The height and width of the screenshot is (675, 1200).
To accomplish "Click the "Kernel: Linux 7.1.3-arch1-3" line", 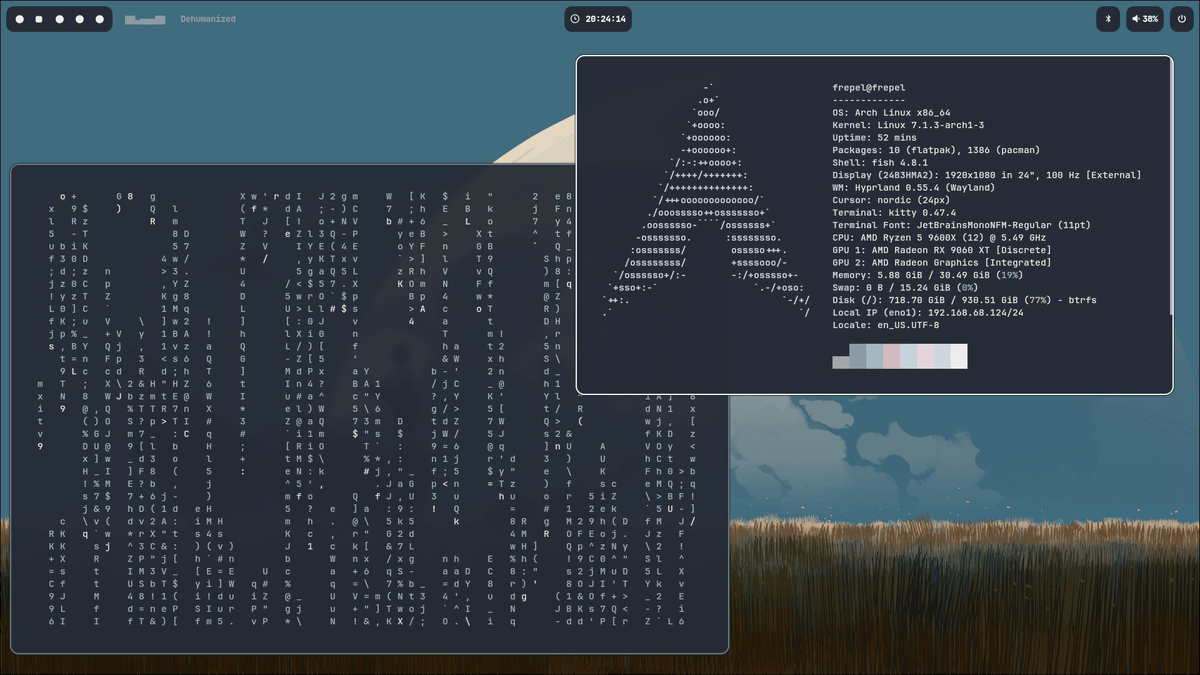I will pyautogui.click(x=908, y=125).
